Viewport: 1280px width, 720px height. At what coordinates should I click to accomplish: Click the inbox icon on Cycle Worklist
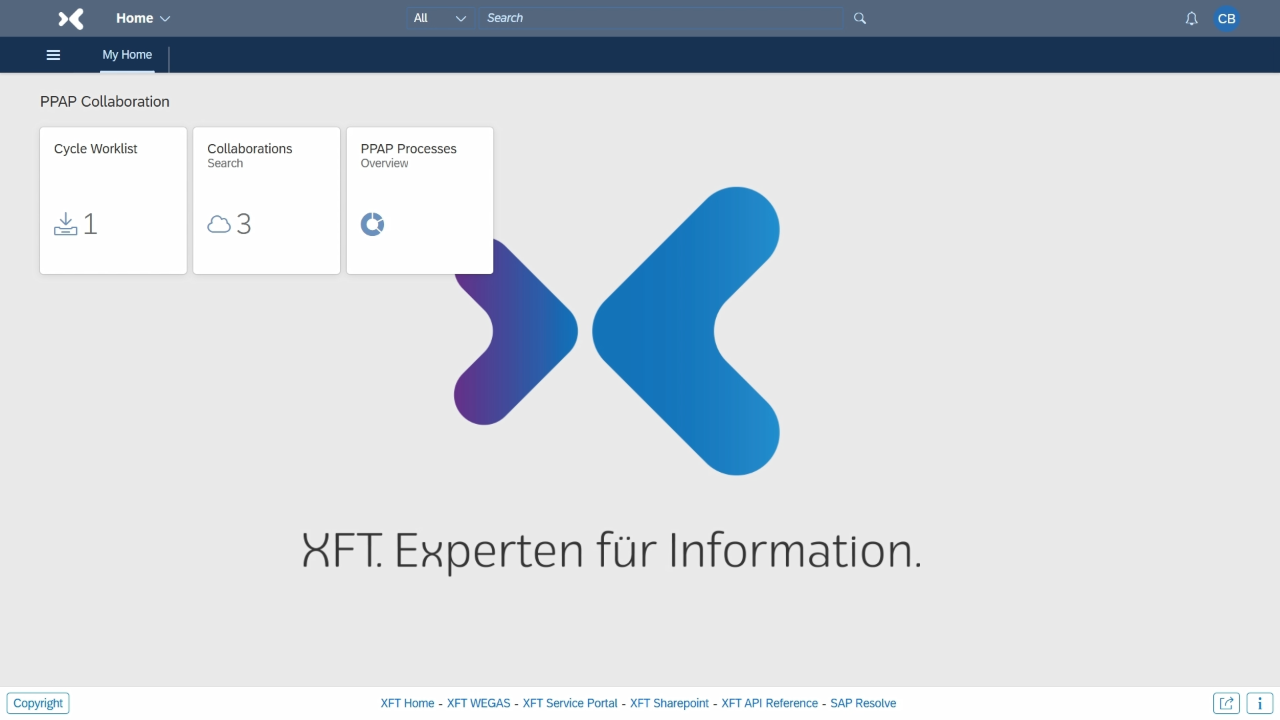65,224
